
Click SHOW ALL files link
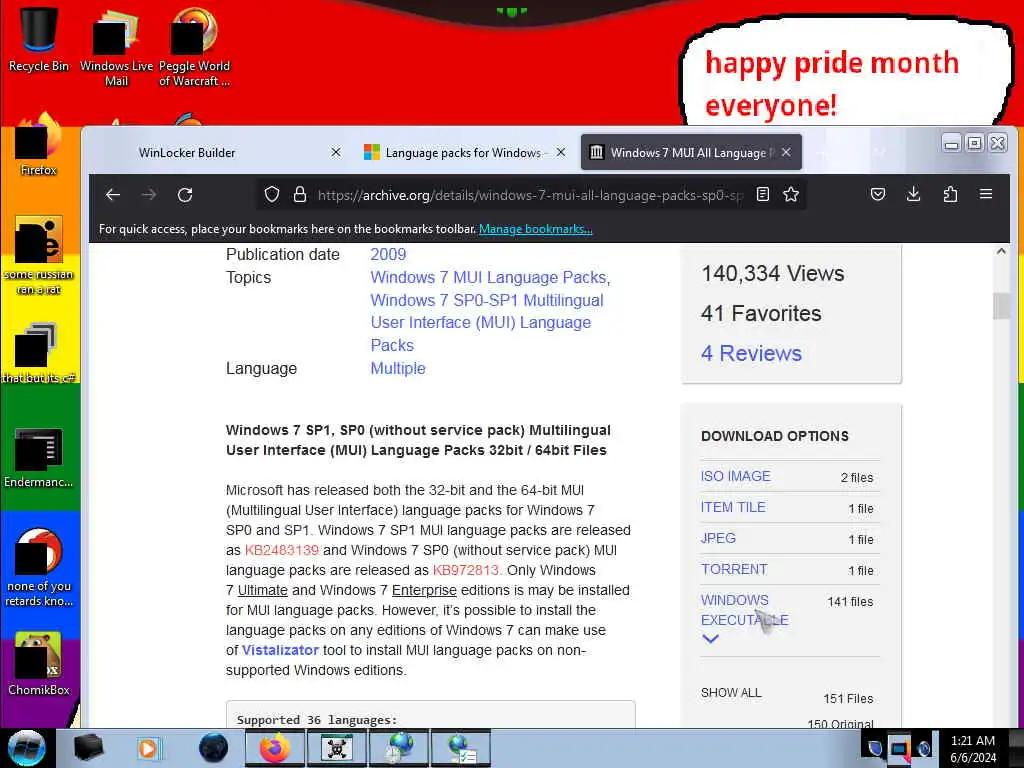(x=731, y=693)
